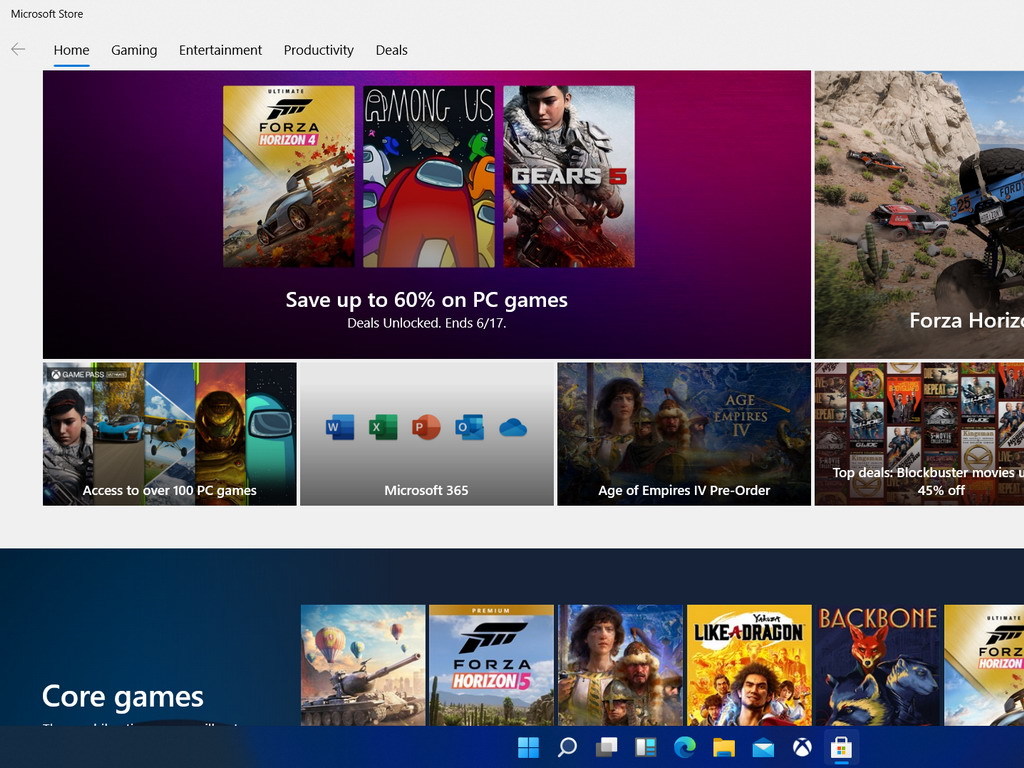Open the Forza Horizon 5 Premium game tile
Image resolution: width=1024 pixels, height=768 pixels.
click(x=491, y=665)
